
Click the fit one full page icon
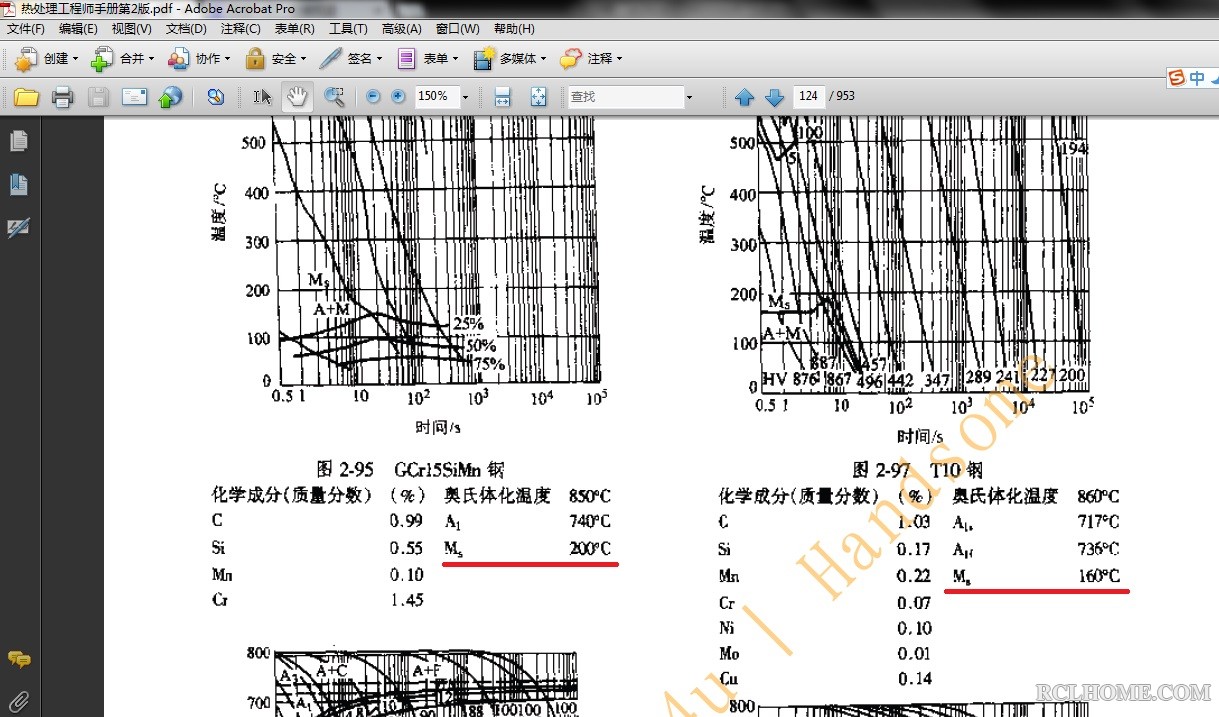point(538,97)
